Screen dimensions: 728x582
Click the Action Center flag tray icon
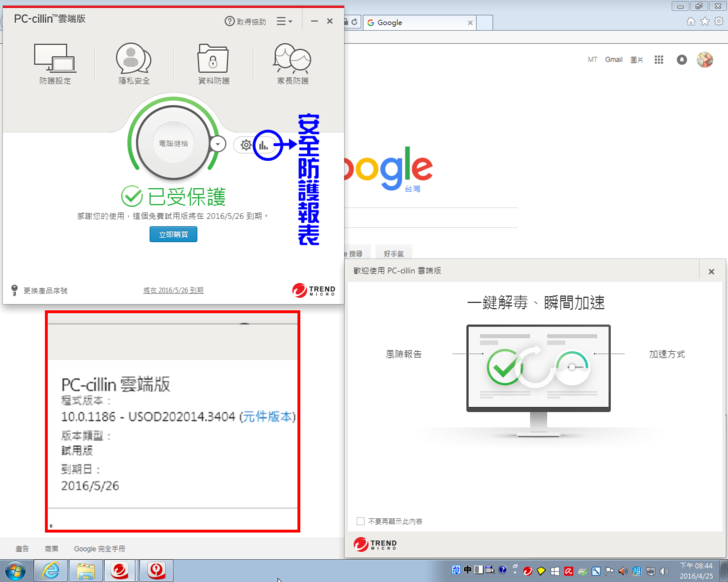point(610,571)
